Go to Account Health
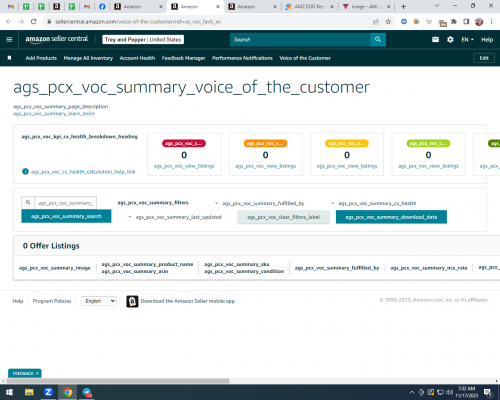500x400 pixels. pos(137,58)
